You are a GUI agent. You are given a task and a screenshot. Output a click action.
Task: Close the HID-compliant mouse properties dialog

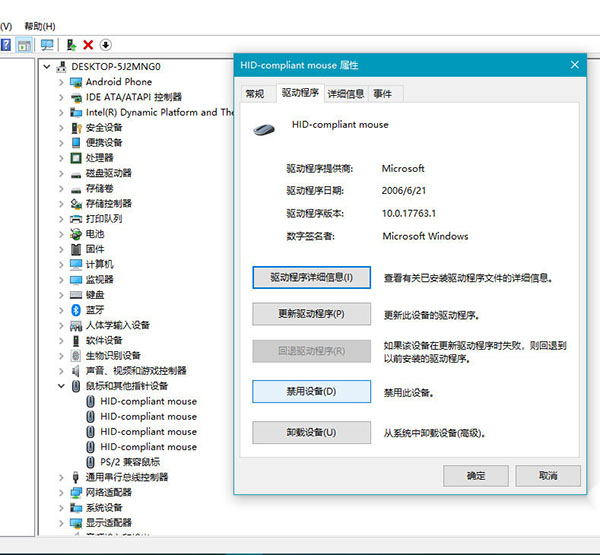tap(574, 65)
